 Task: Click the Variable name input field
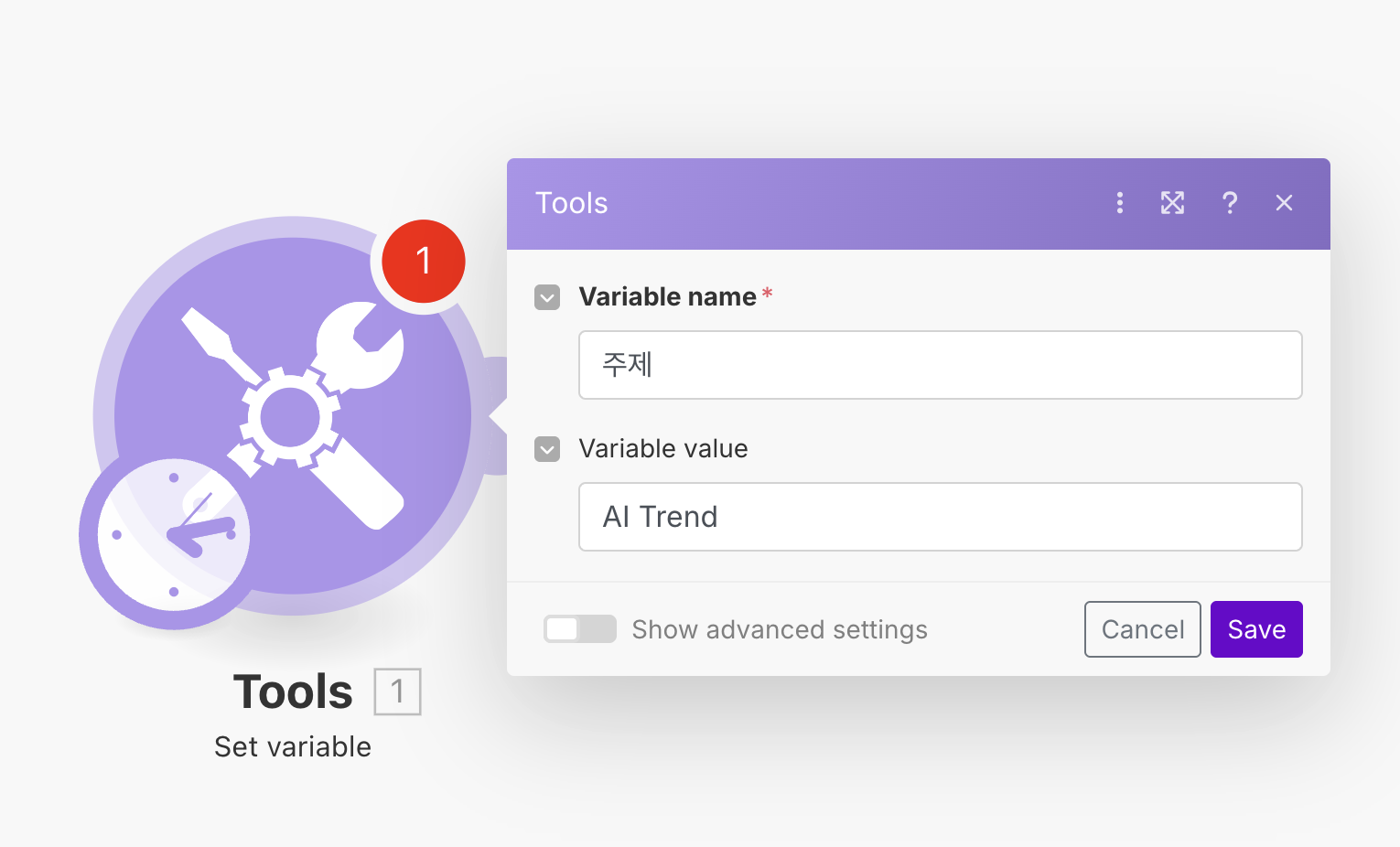point(940,365)
